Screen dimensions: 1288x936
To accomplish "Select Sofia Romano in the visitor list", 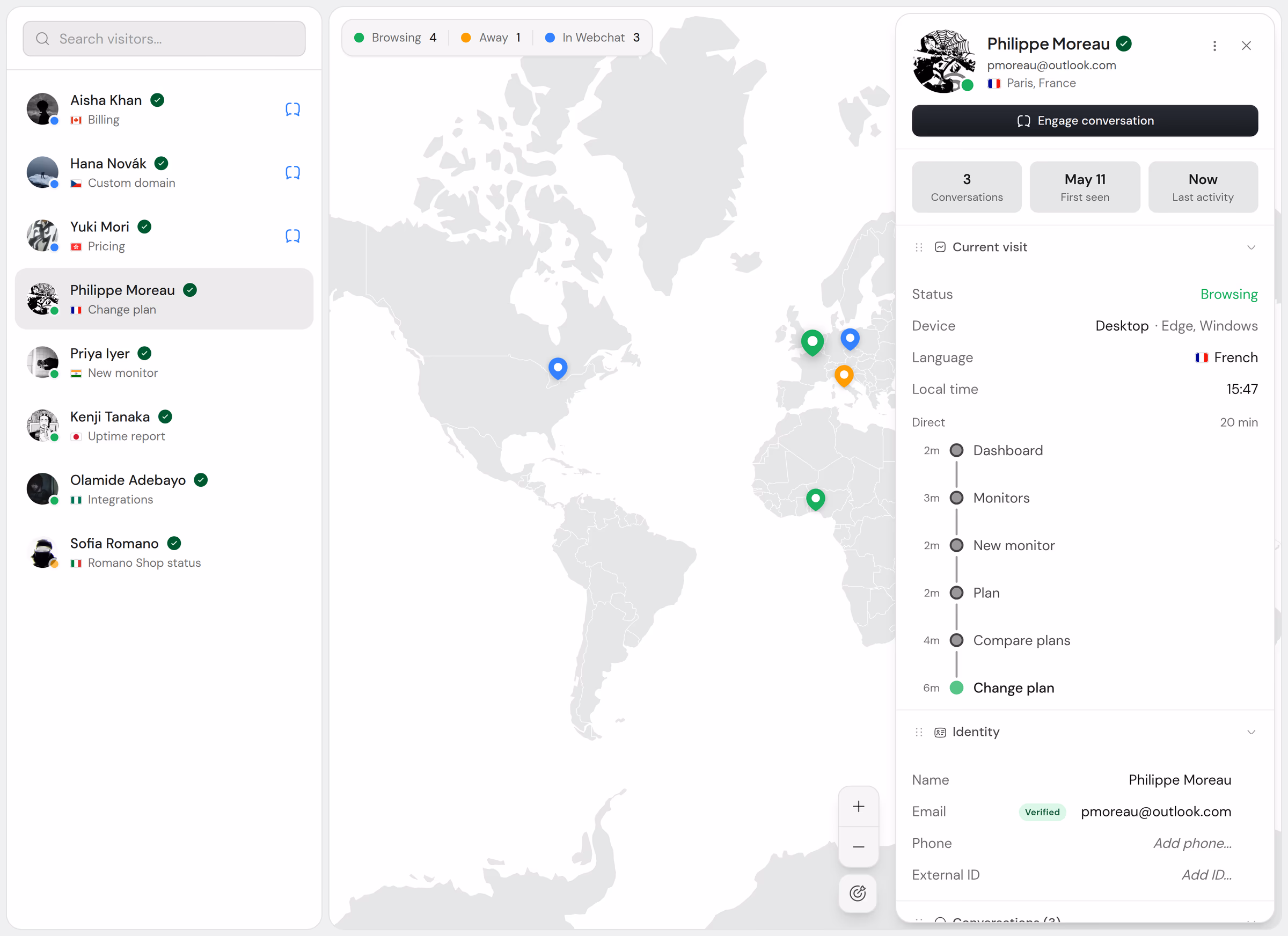I will 164,553.
